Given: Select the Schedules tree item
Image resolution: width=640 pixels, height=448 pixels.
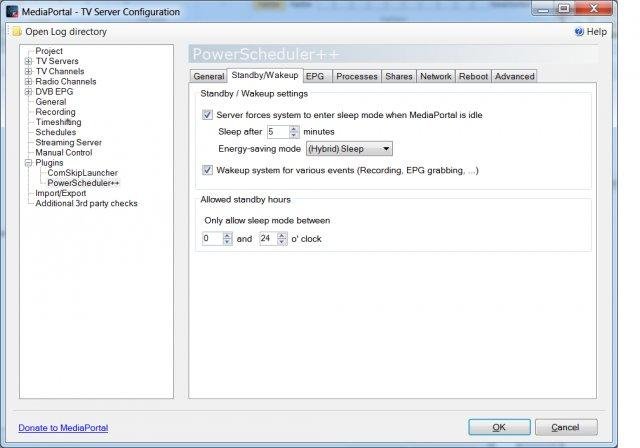Looking at the screenshot, I should coord(56,132).
